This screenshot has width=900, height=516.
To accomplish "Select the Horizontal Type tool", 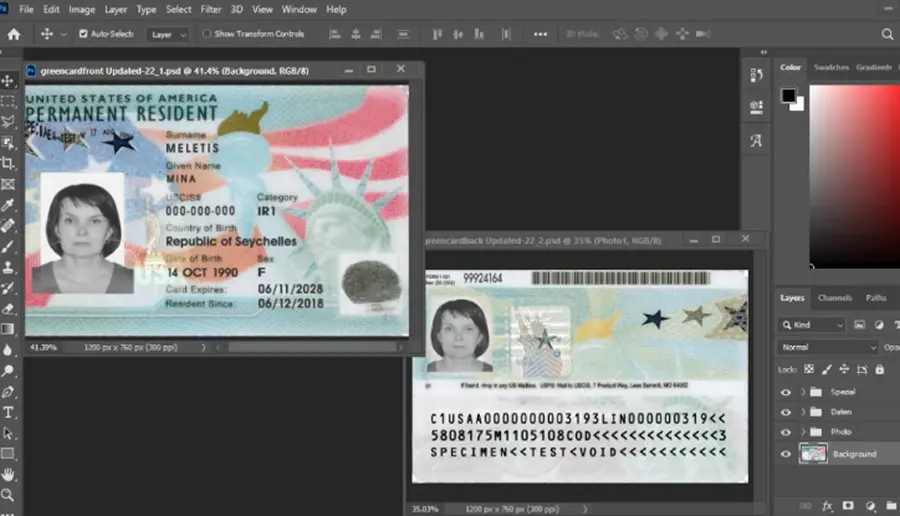I will [7, 412].
